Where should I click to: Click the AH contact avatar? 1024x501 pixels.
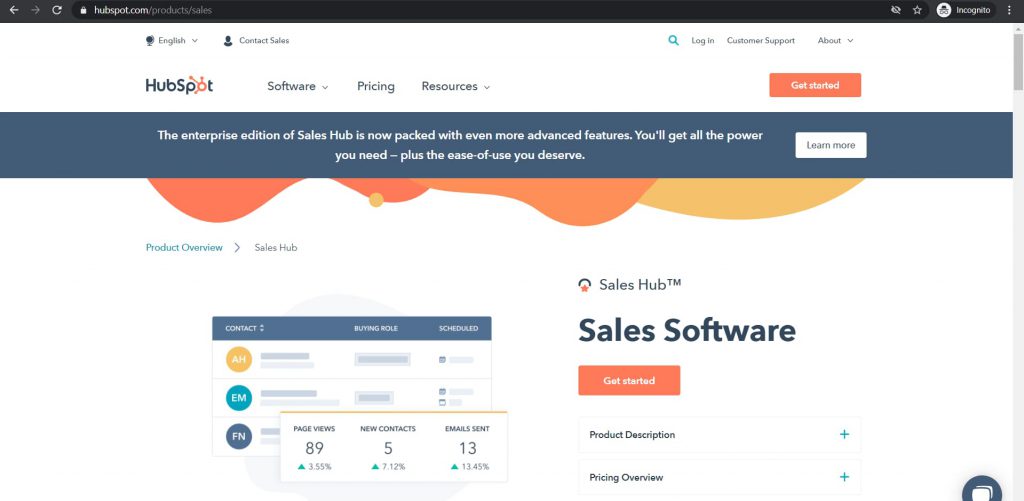(238, 359)
